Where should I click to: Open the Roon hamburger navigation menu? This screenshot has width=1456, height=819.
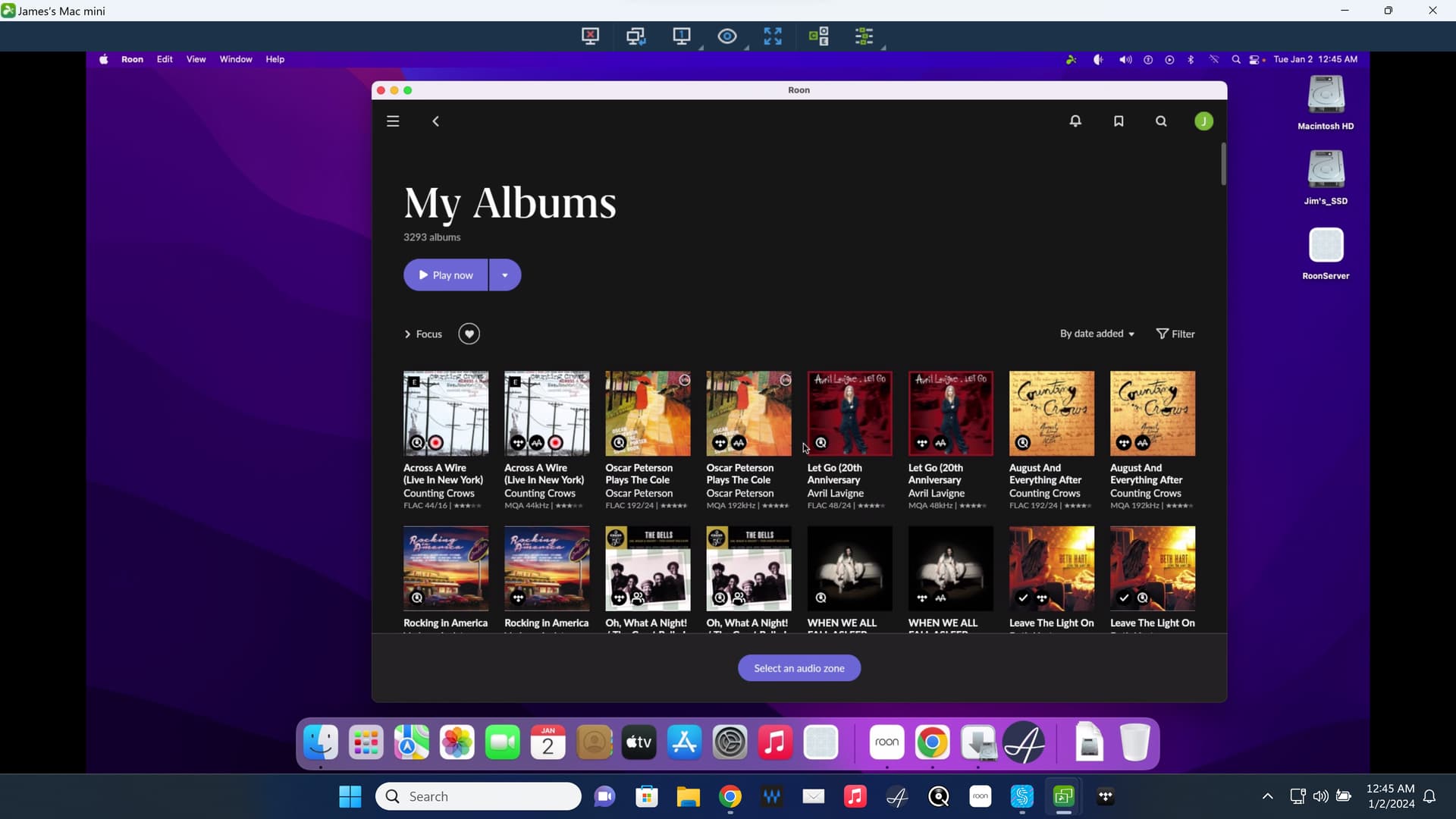393,121
